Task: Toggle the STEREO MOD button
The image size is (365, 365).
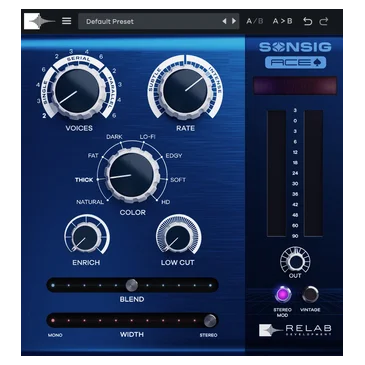Action: click(282, 294)
